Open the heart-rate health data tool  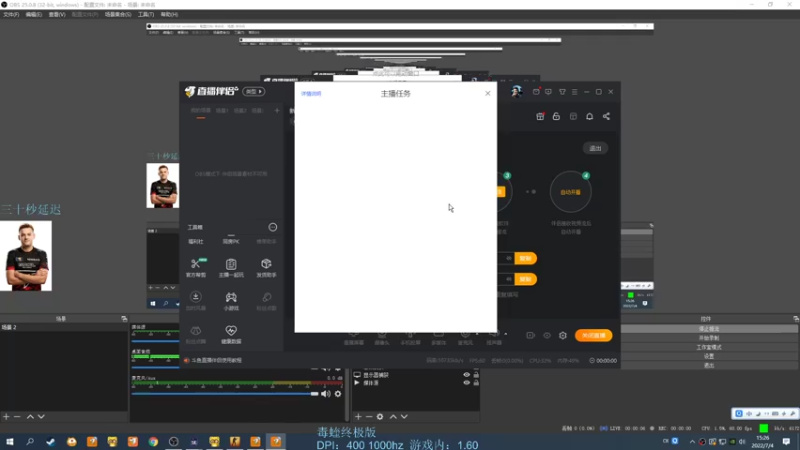click(x=231, y=334)
